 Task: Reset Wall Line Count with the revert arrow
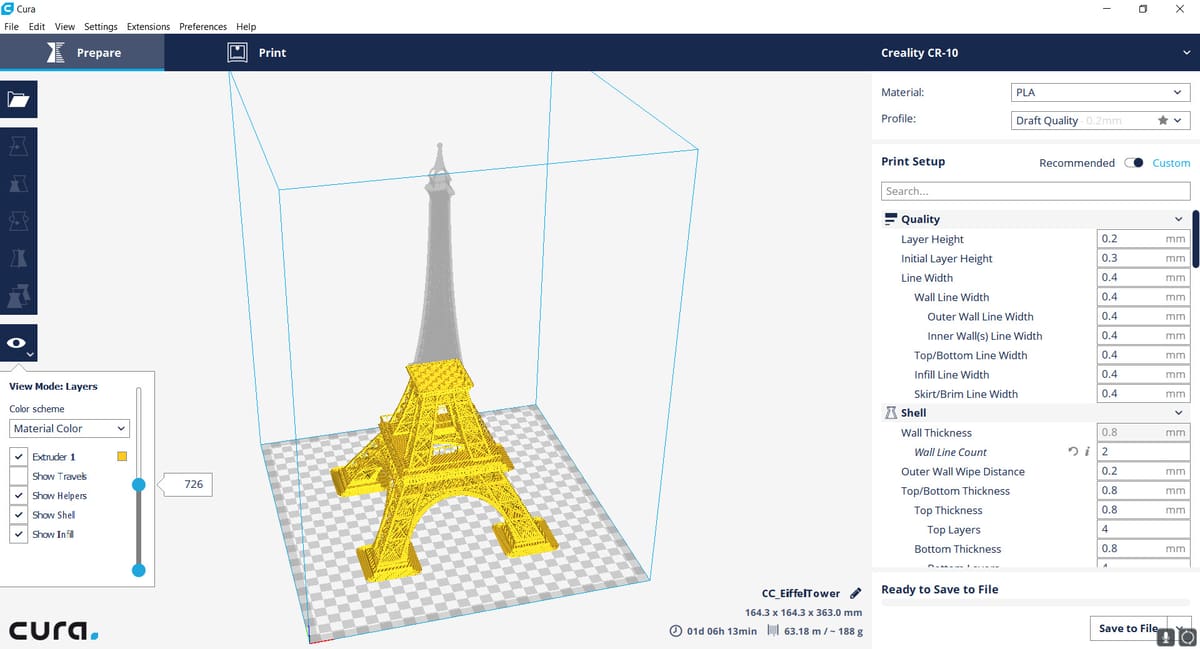(1074, 452)
